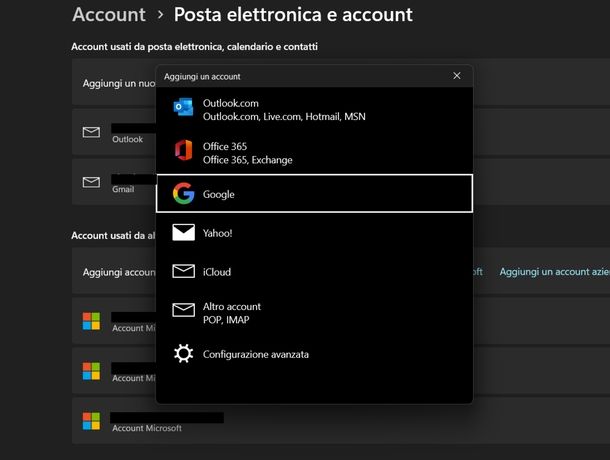Click the 'Account usati da posta elettronica' heading
Screen dimensions: 610x460
[194, 47]
